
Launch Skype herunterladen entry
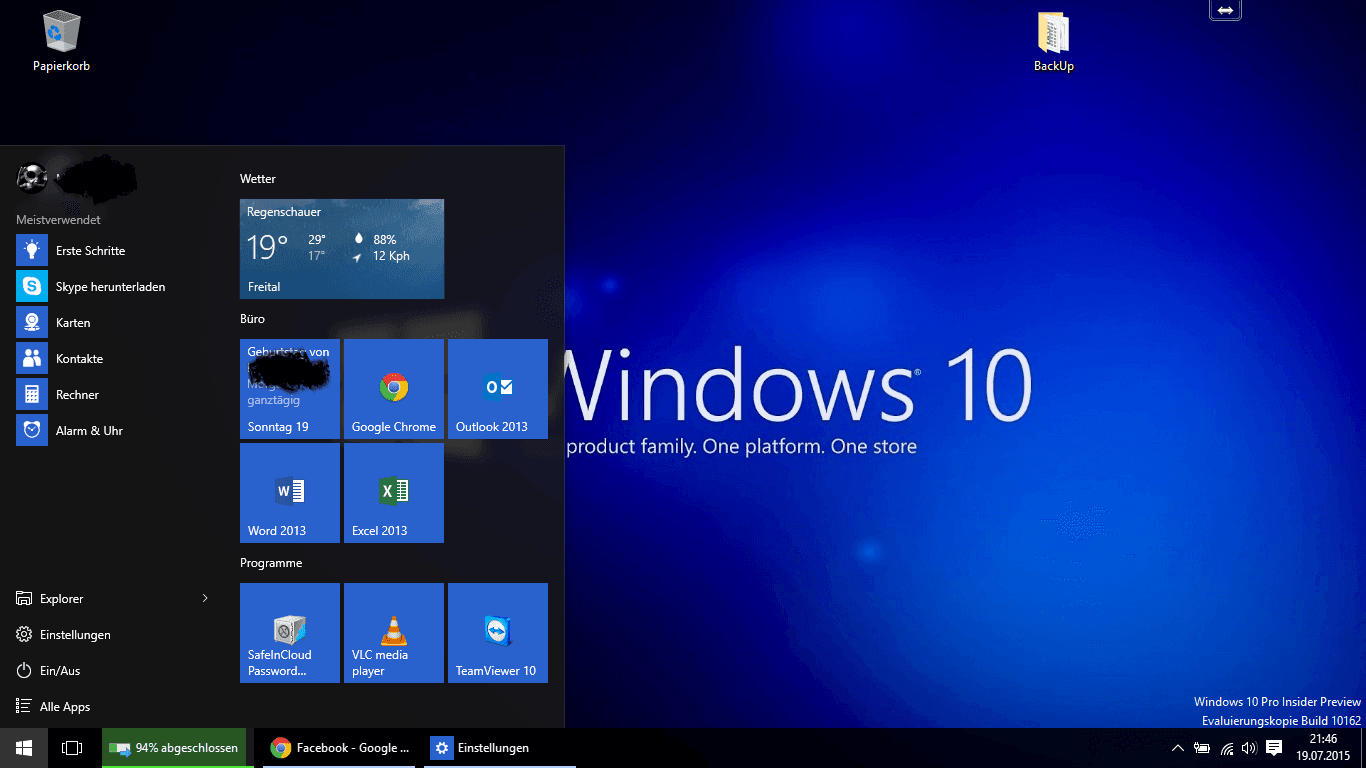[x=112, y=287]
